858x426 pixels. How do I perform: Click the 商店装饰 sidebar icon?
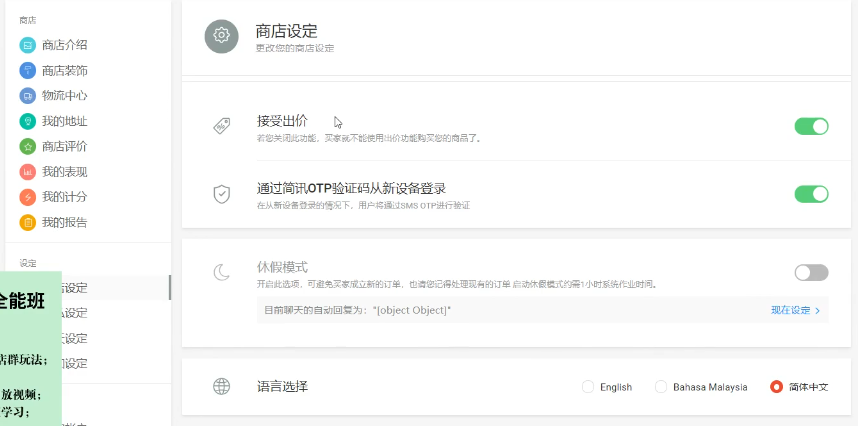pos(28,71)
